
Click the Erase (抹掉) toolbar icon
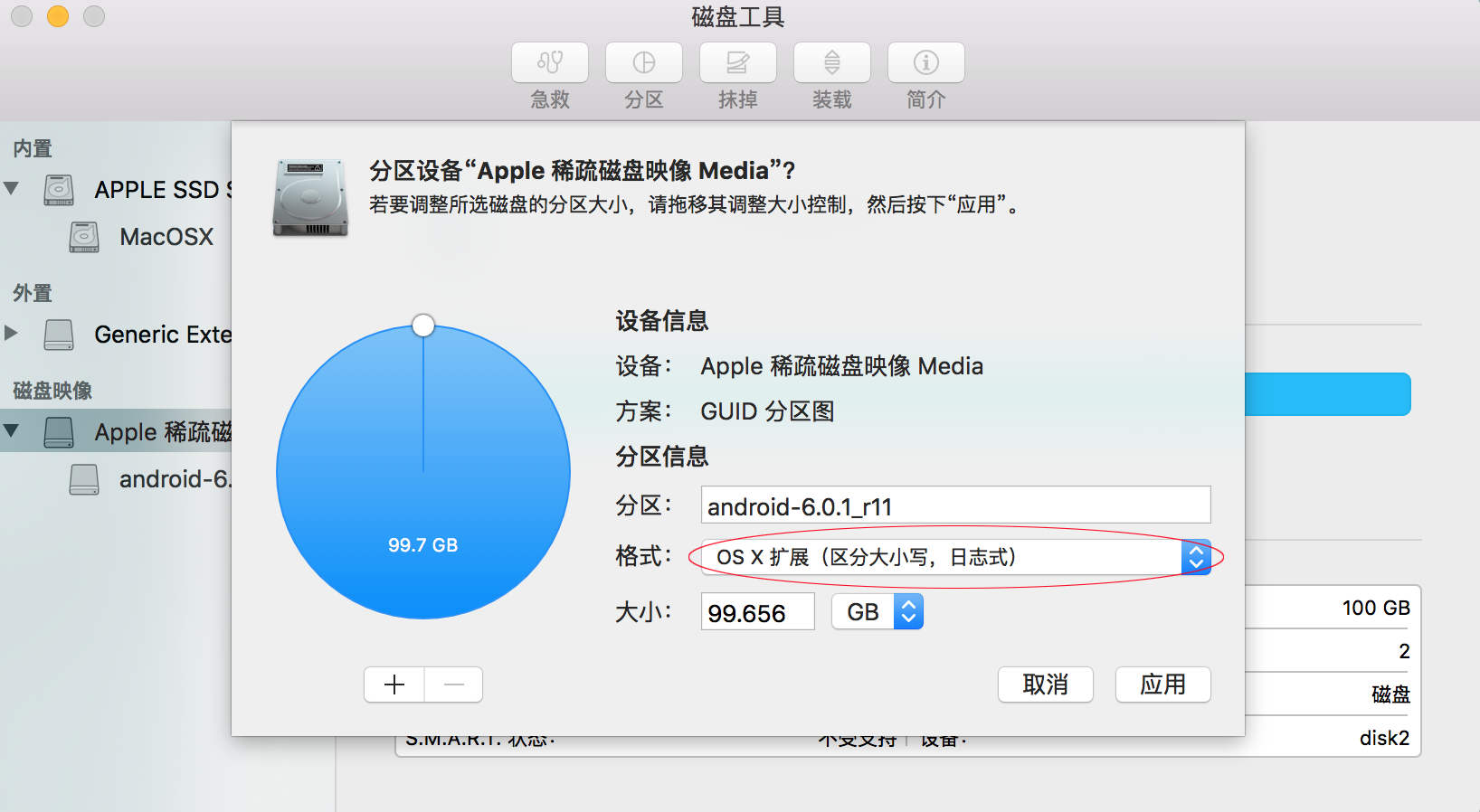(738, 62)
